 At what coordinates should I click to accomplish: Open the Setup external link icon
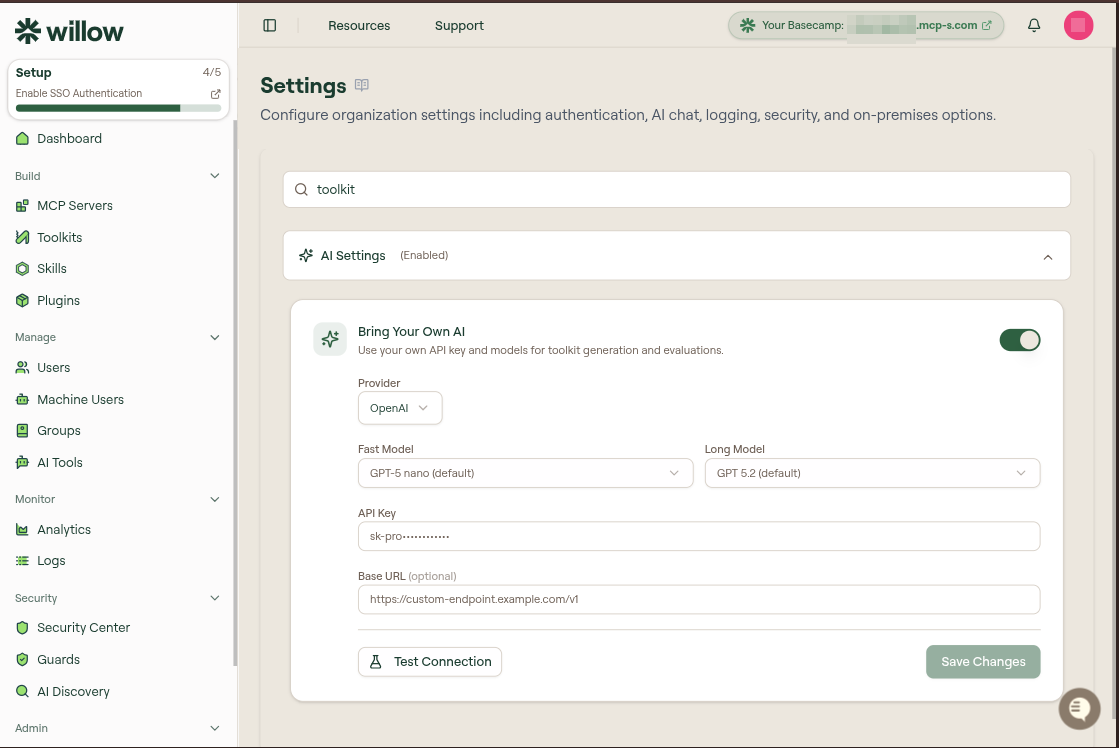click(216, 94)
